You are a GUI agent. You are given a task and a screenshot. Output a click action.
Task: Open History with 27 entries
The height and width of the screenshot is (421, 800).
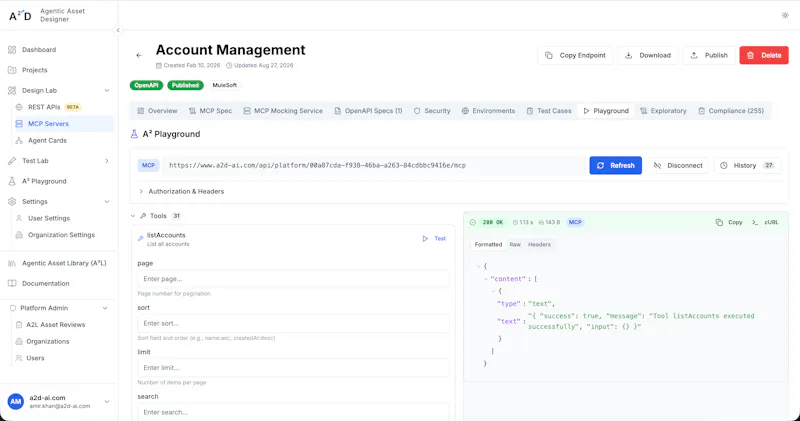click(747, 165)
